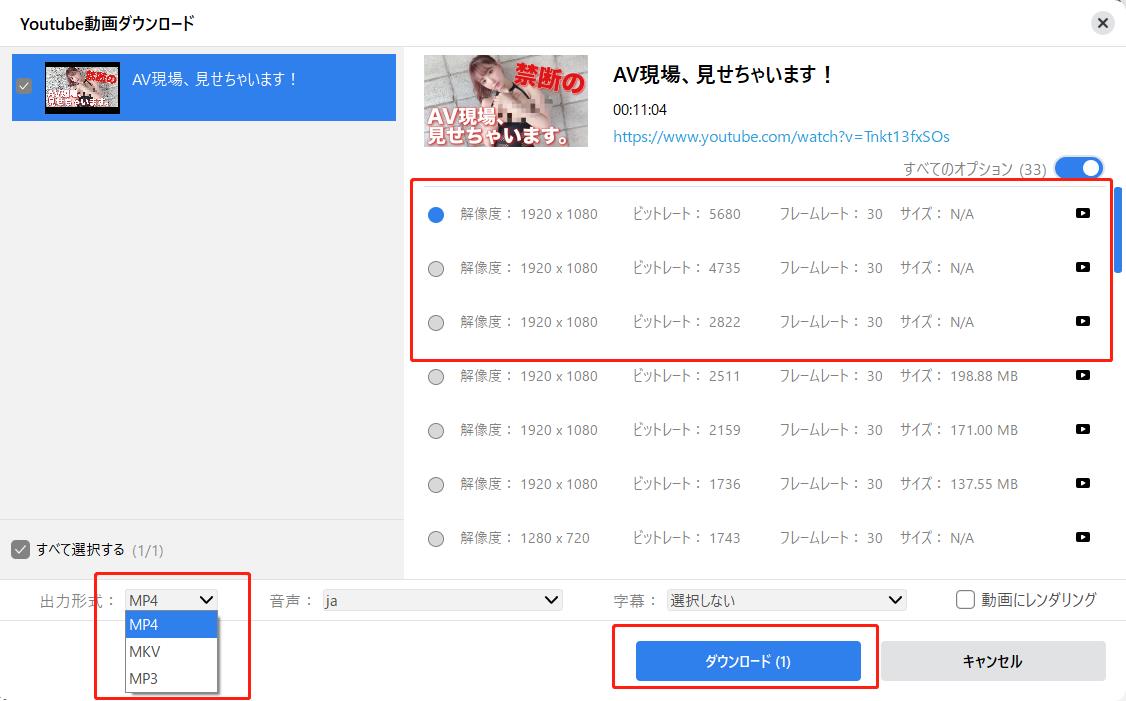Choose MP3 in the format list

point(171,678)
